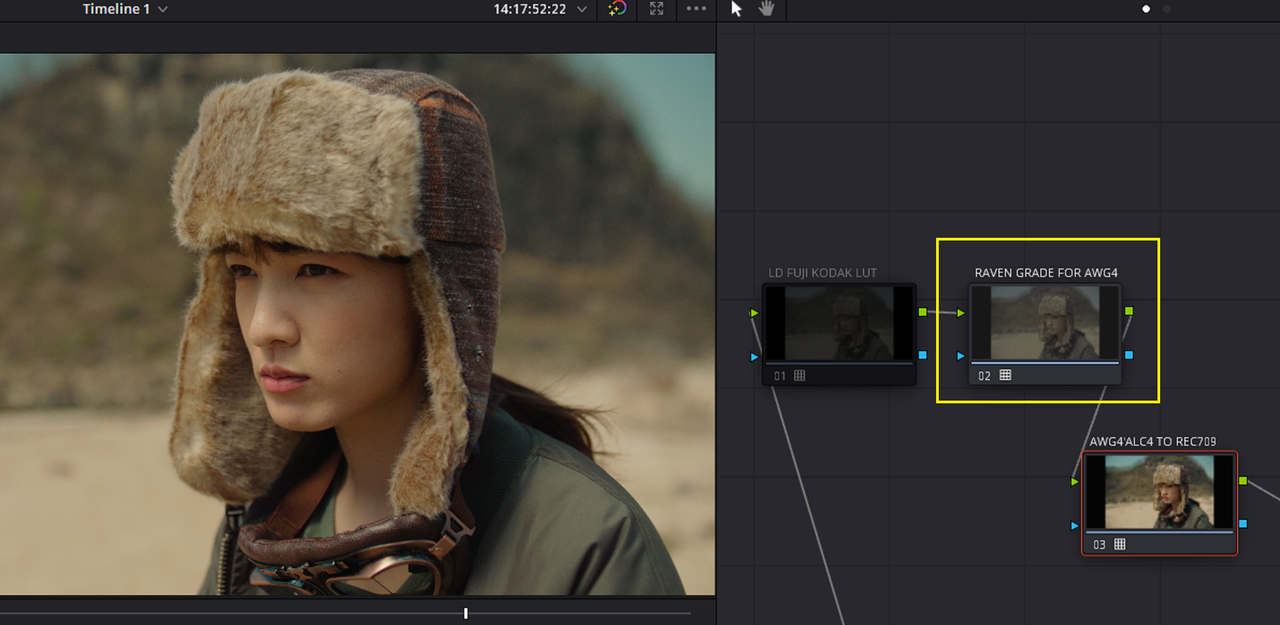Screen dimensions: 1280x625
Task: Click blue key output of node 03
Action: (1243, 524)
